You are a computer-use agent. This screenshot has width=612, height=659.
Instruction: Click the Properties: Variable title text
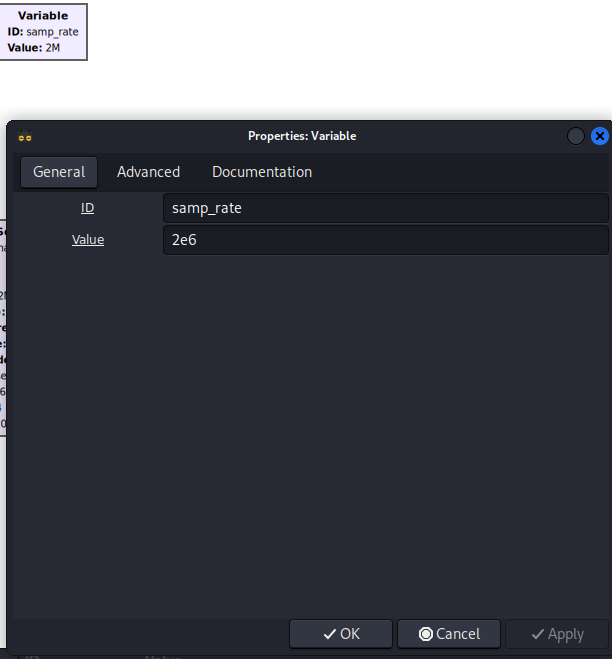click(x=302, y=136)
